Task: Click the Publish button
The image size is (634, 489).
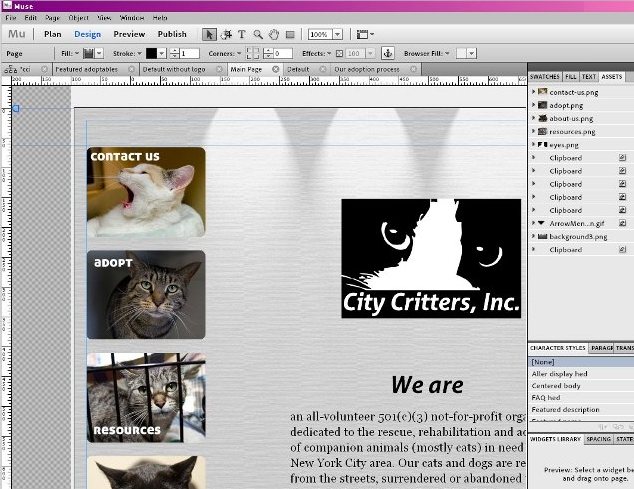Action: point(172,34)
